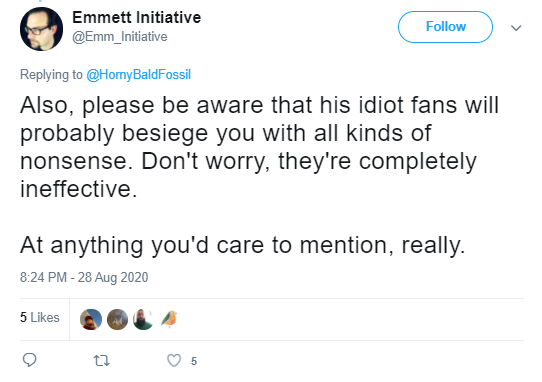Open the liker avatar with the red hat

point(91,319)
